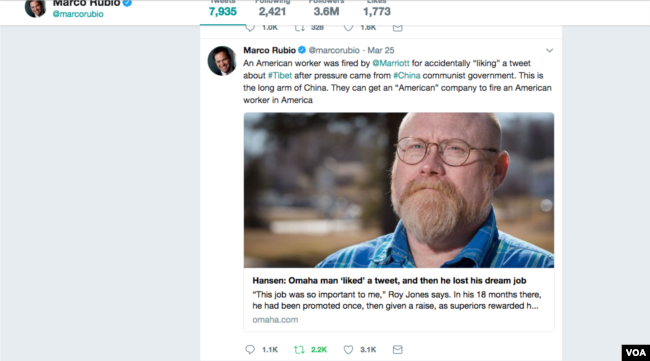This screenshot has height=361, width=650.
Task: Click Marco Rubio tweet avatar
Action: pos(222,61)
